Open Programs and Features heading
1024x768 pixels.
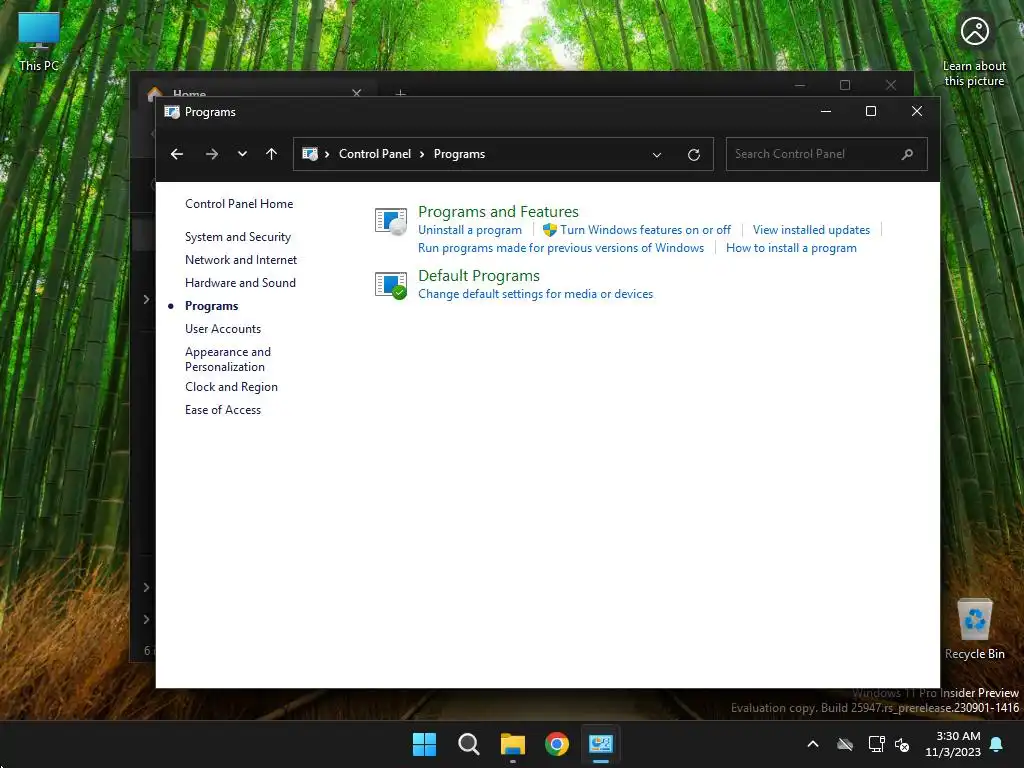(x=498, y=212)
